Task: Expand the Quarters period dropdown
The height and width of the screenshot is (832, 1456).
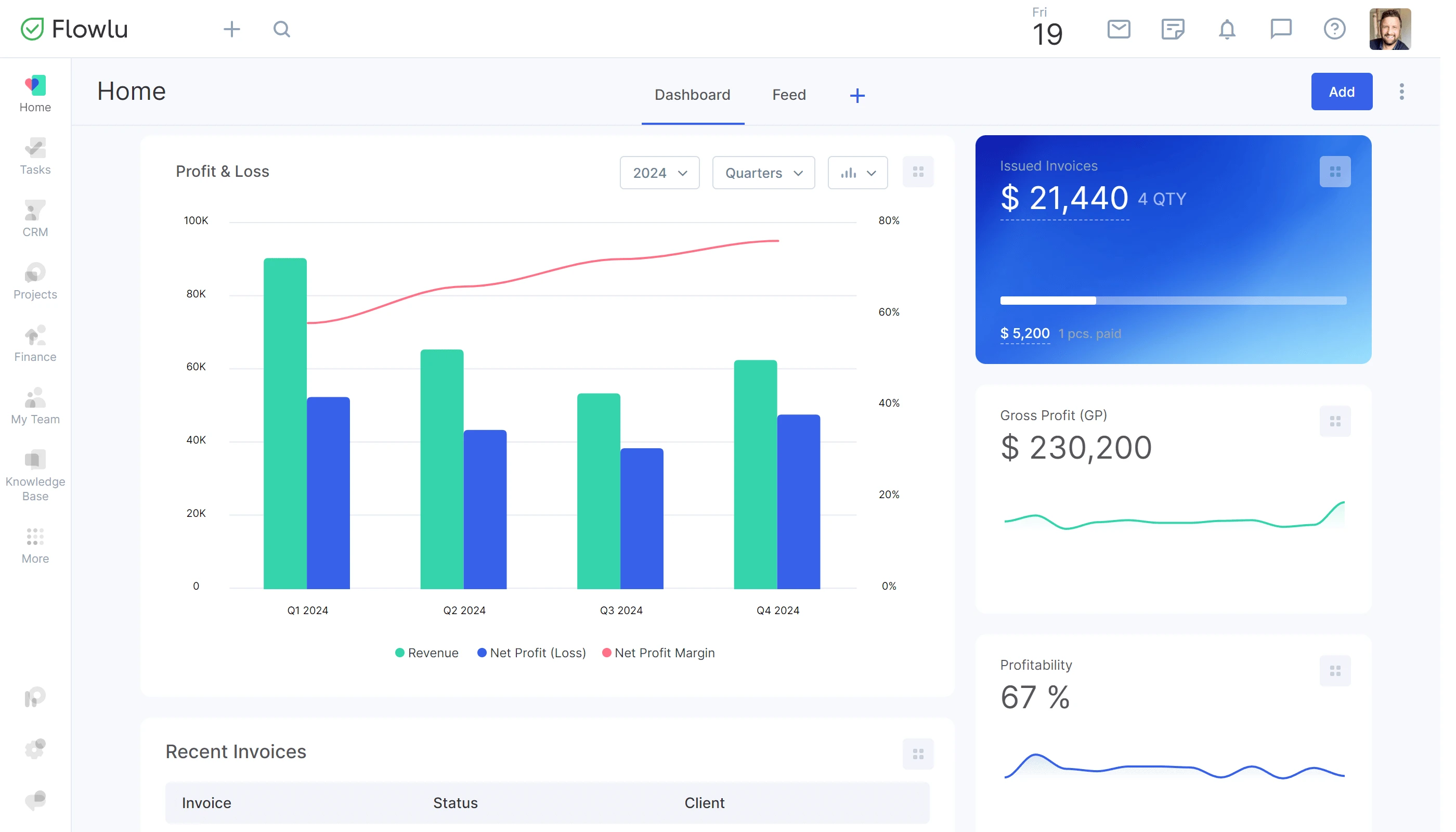Action: (763, 173)
